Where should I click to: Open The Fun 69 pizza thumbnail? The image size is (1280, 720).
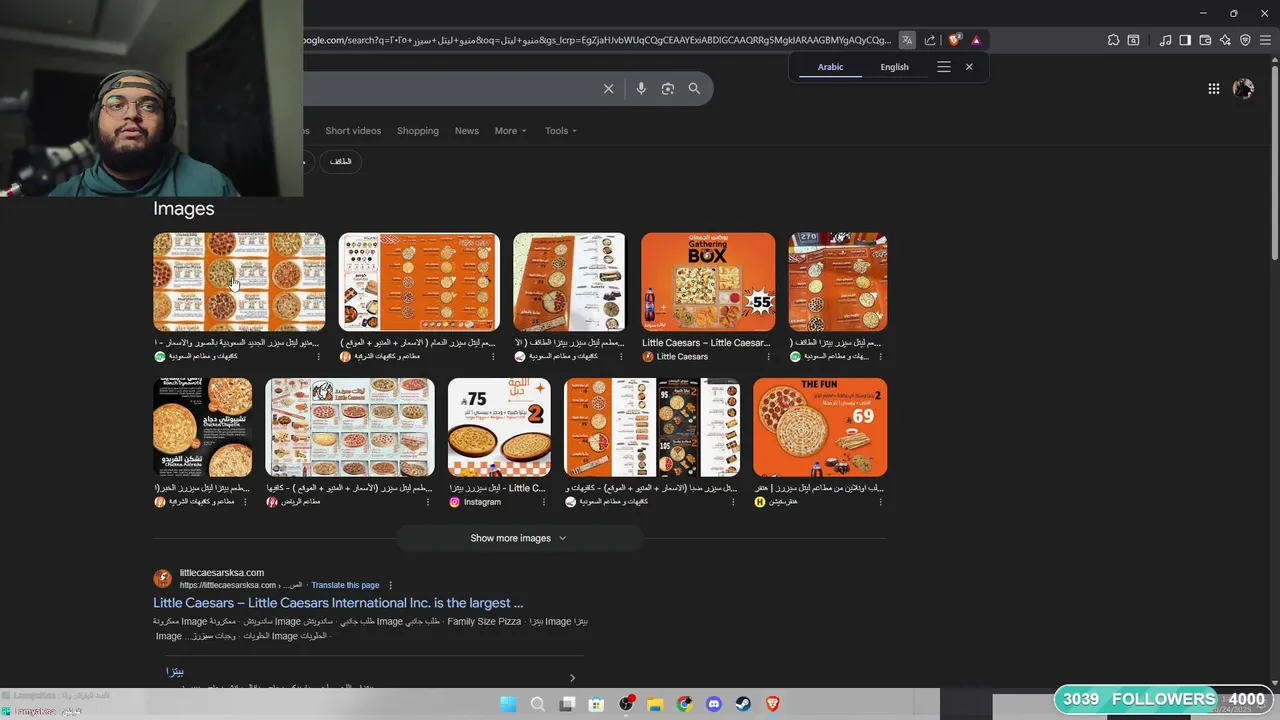[820, 427]
